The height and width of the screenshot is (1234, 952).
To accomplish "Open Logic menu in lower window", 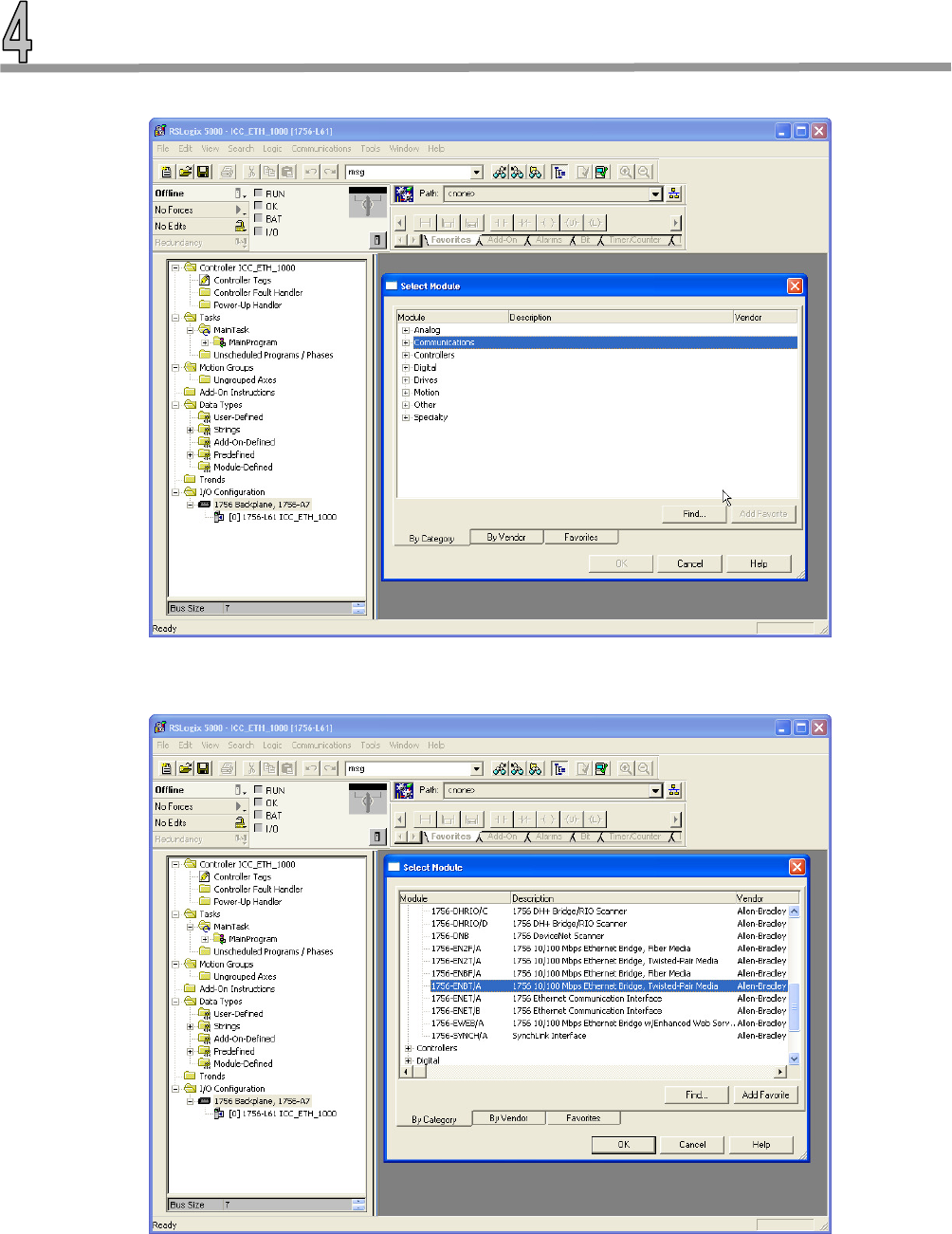I will click(x=272, y=746).
